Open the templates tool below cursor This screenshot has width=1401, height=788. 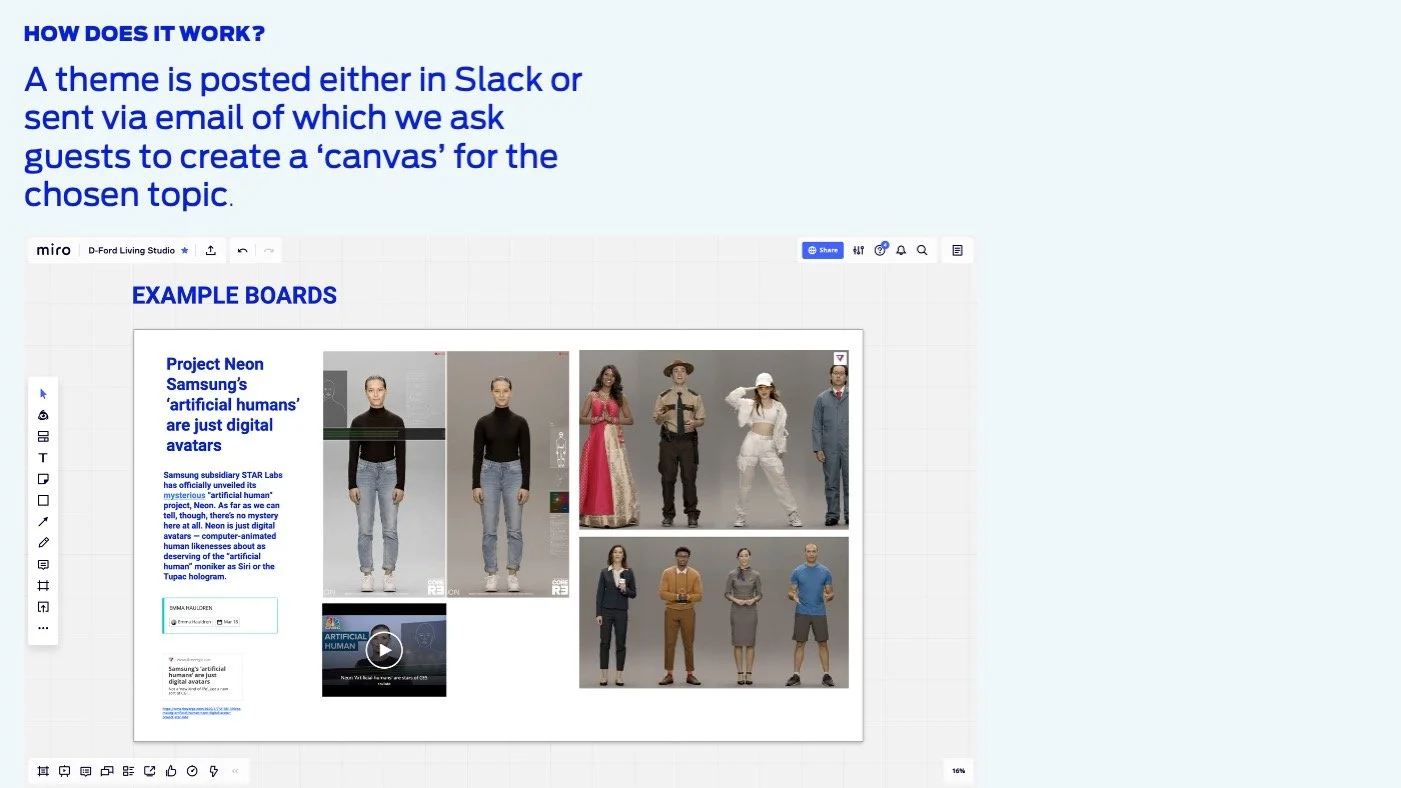[43, 415]
